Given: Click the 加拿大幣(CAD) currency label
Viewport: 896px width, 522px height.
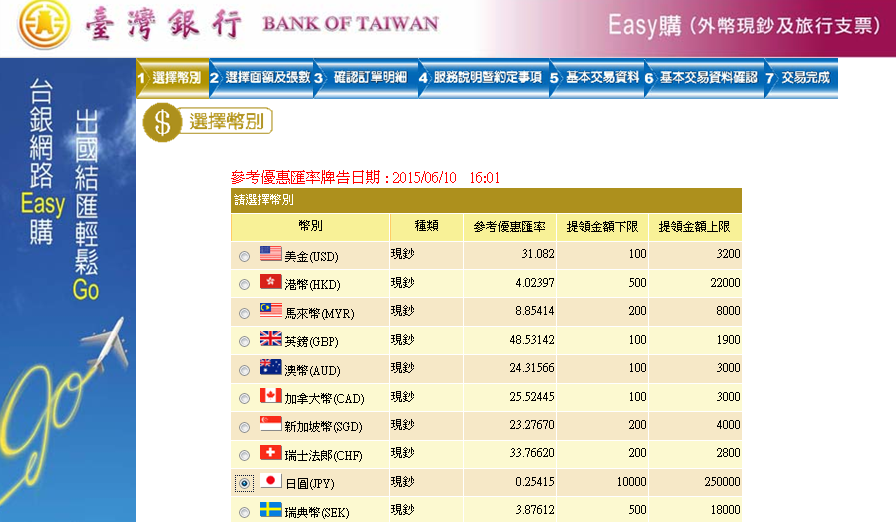Looking at the screenshot, I should click(x=325, y=398).
